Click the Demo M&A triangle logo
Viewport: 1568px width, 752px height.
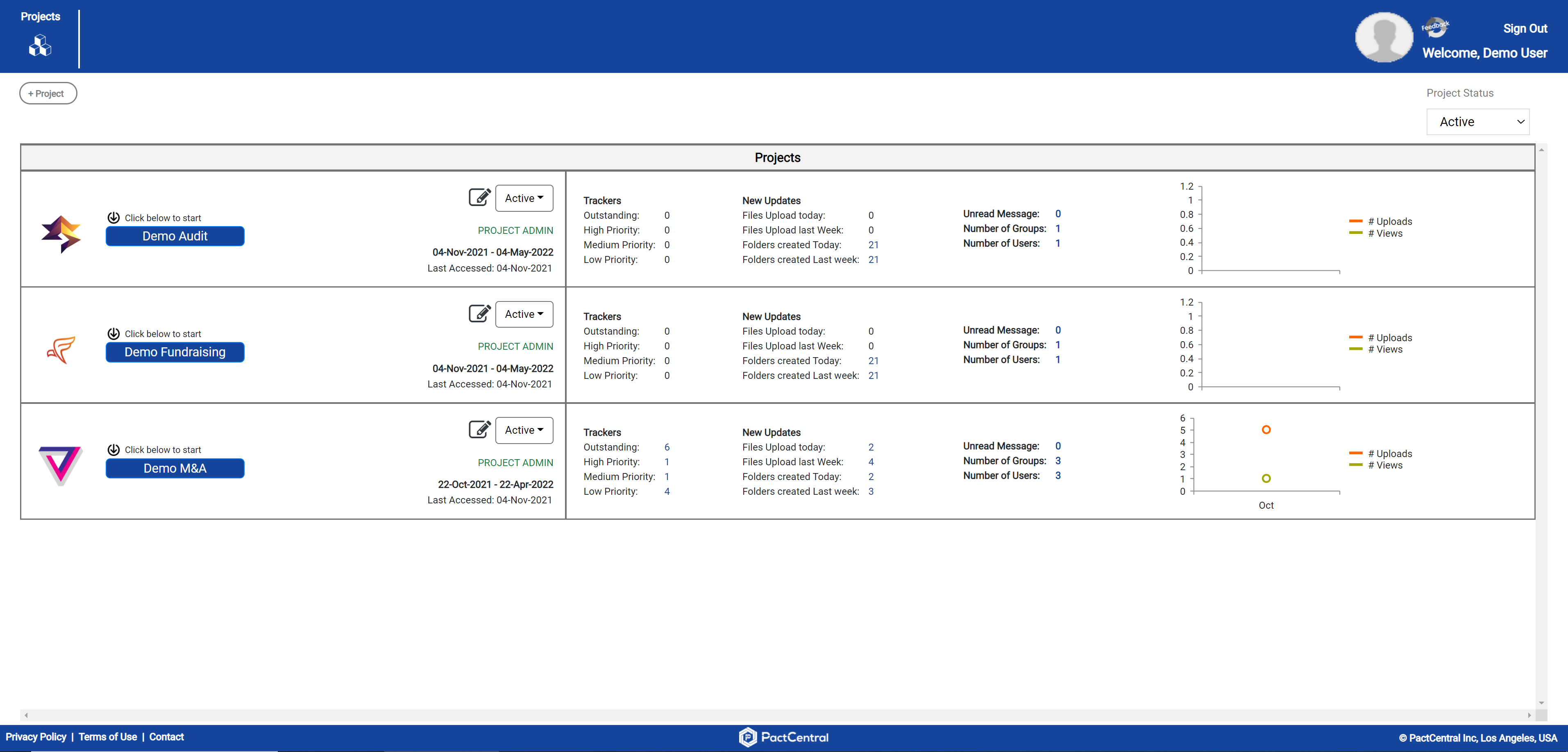61,465
